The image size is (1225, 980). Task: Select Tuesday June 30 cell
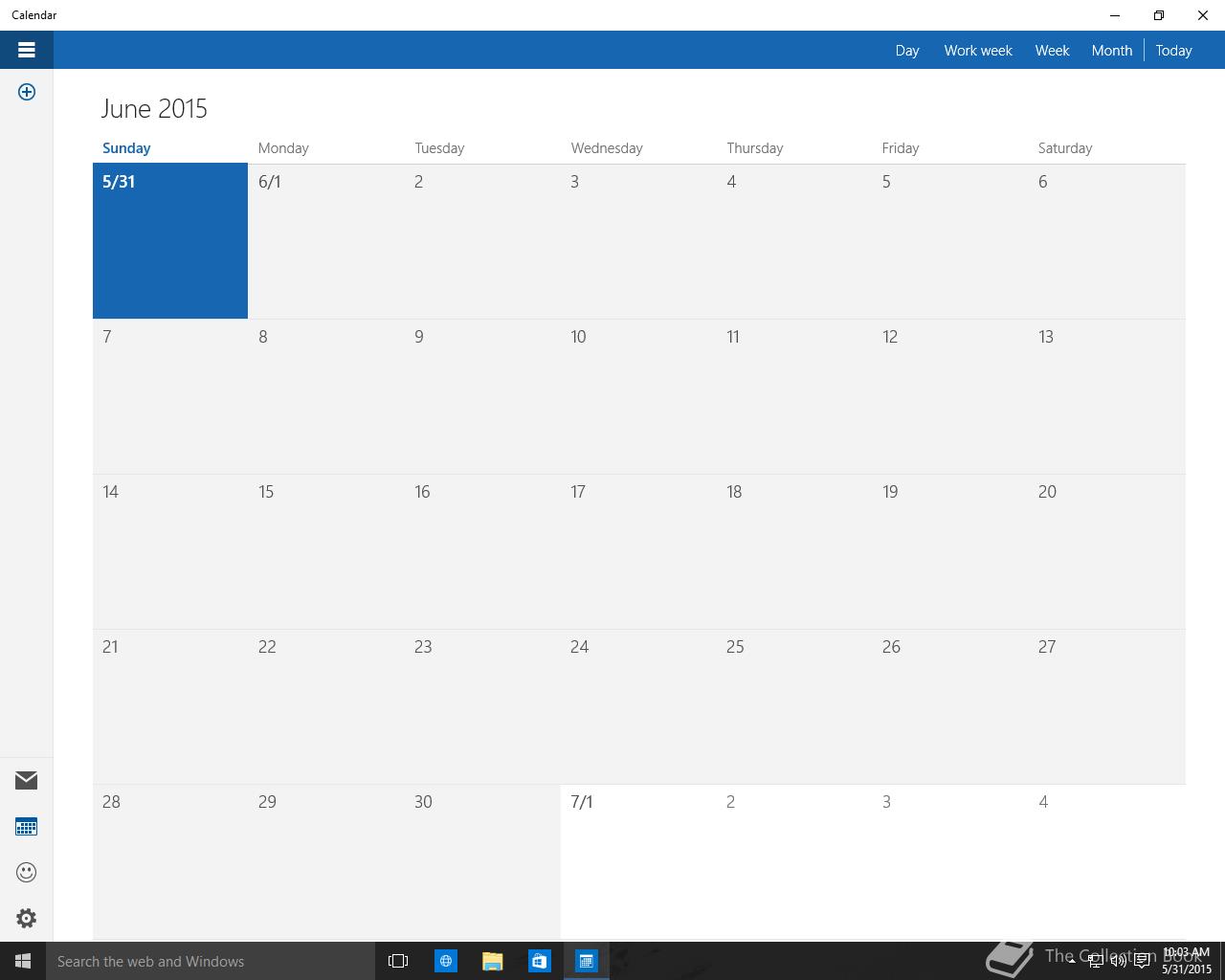[x=482, y=862]
